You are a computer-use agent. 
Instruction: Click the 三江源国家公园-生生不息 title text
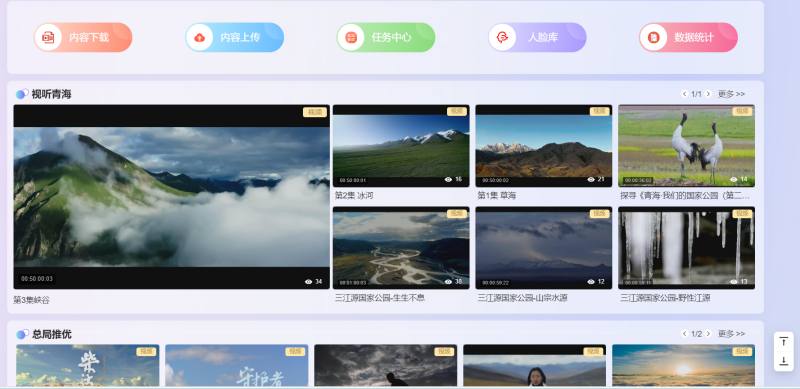pyautogui.click(x=380, y=298)
